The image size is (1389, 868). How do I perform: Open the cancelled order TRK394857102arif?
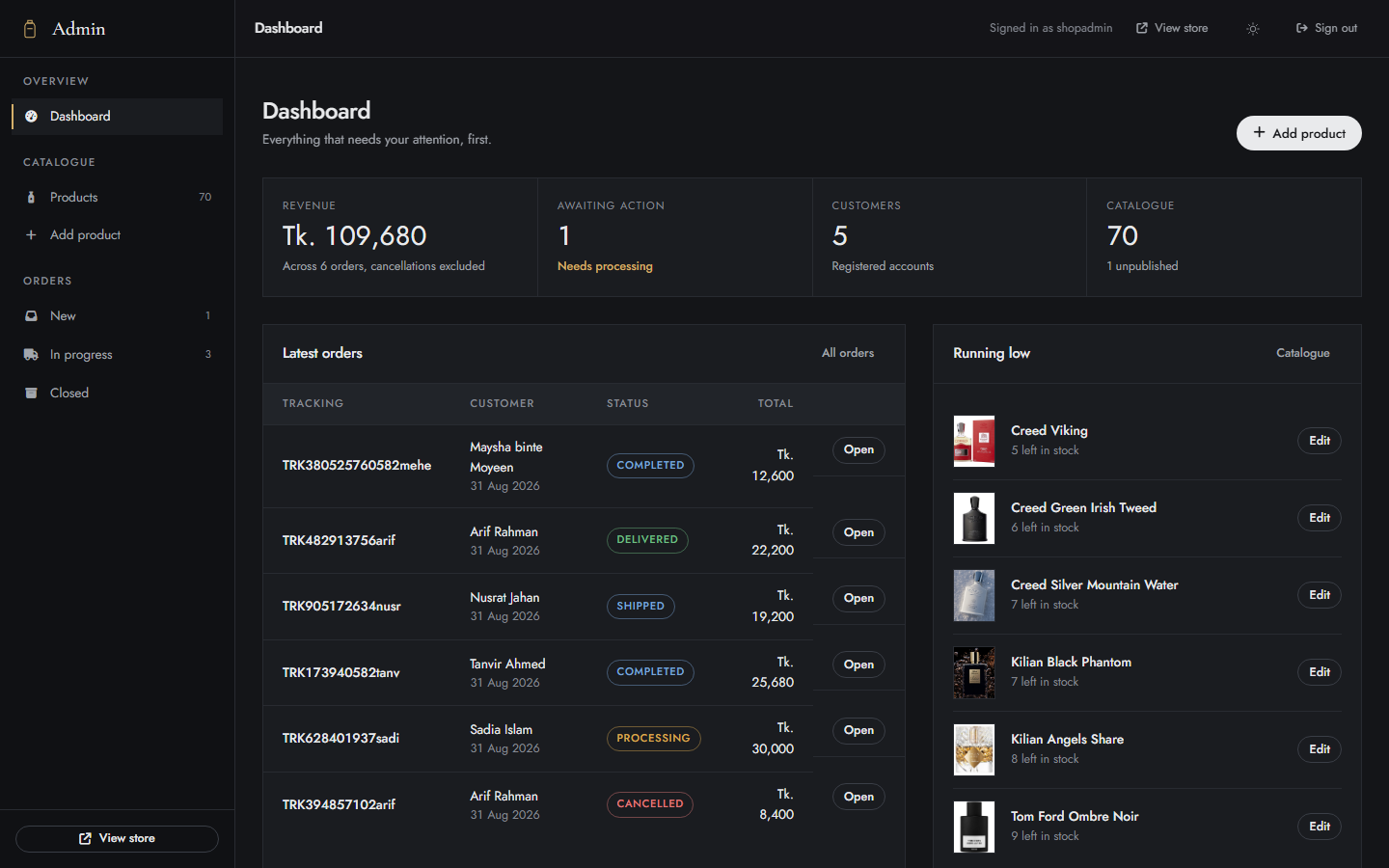858,797
